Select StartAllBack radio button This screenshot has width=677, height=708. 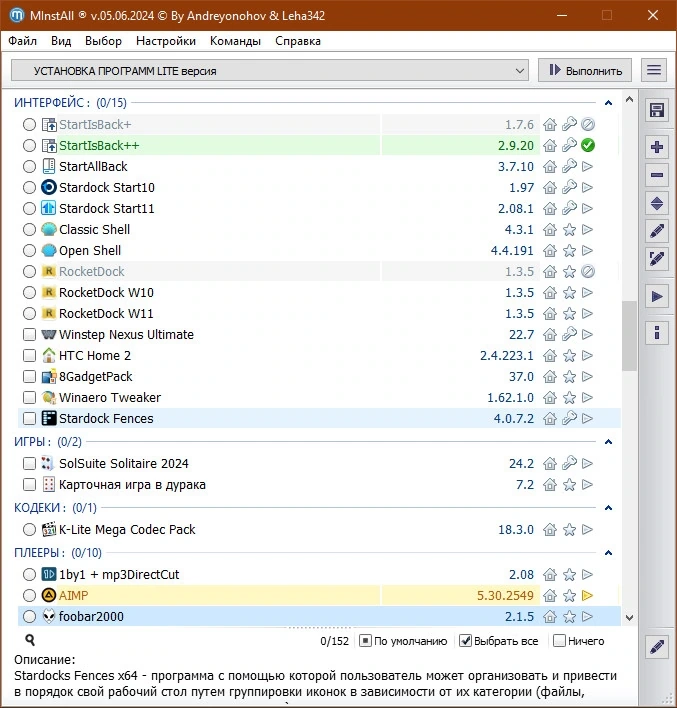(x=29, y=167)
